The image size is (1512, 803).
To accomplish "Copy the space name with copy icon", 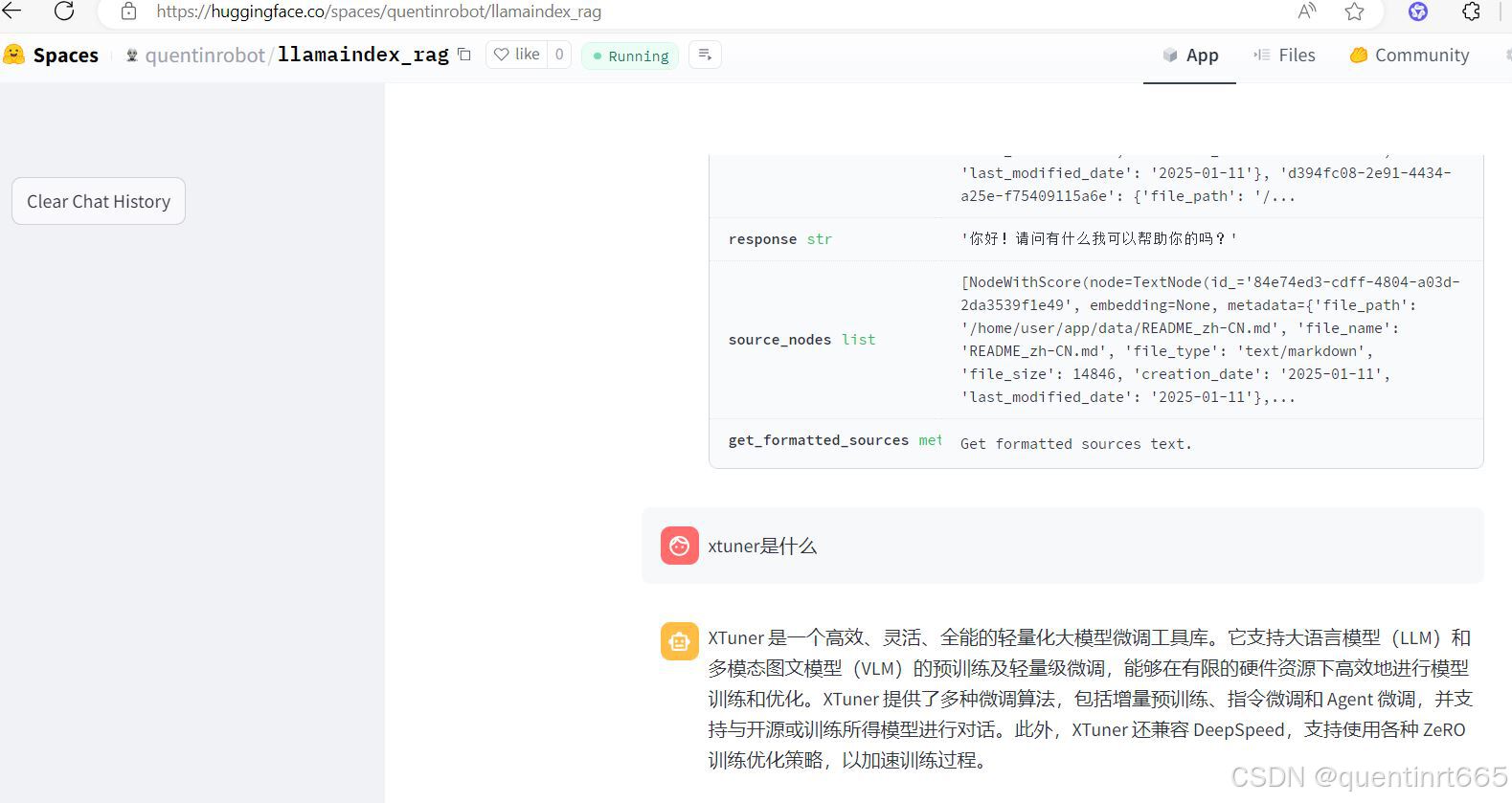I will point(464,55).
